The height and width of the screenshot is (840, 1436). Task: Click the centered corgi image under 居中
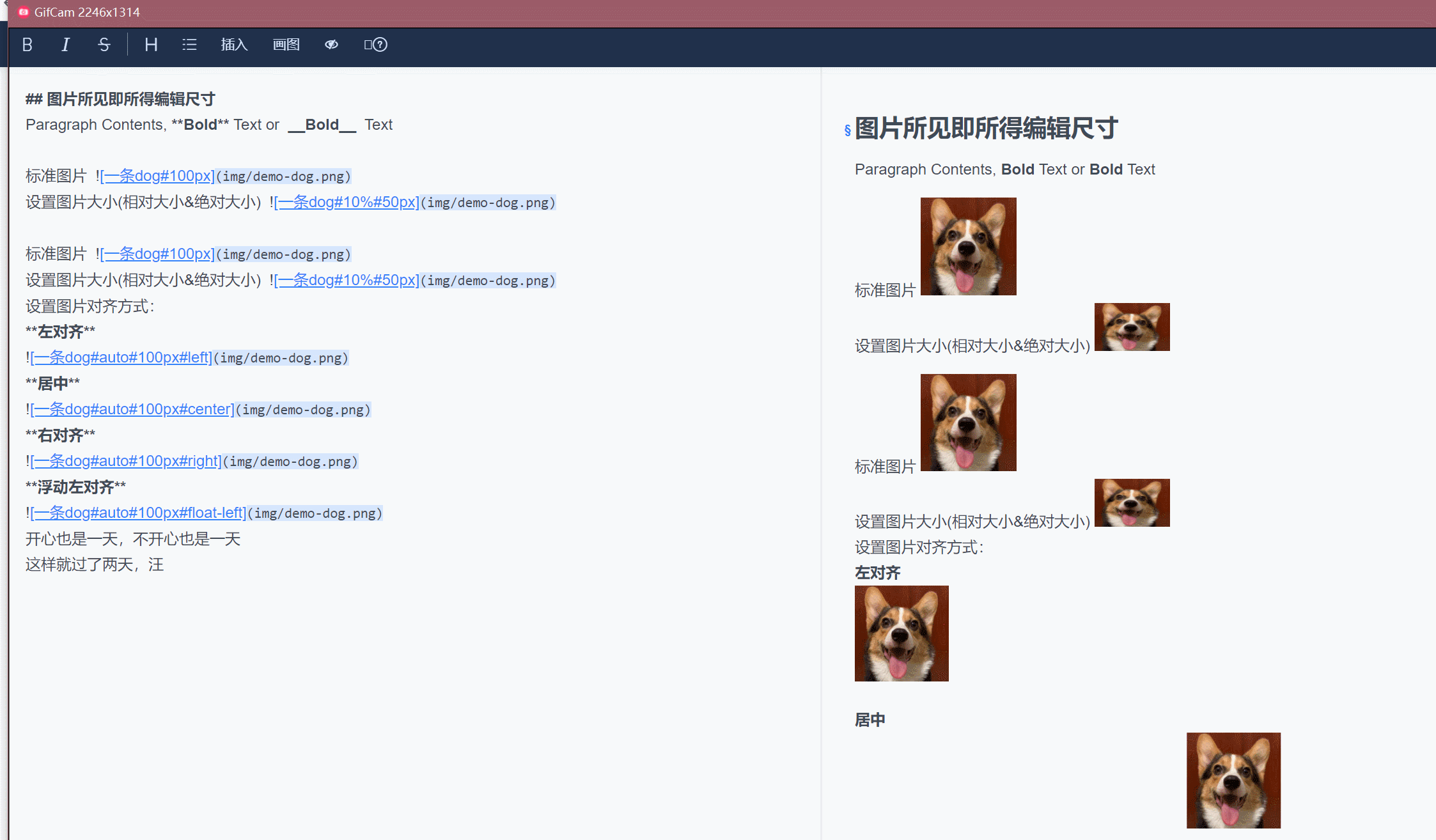point(1233,780)
